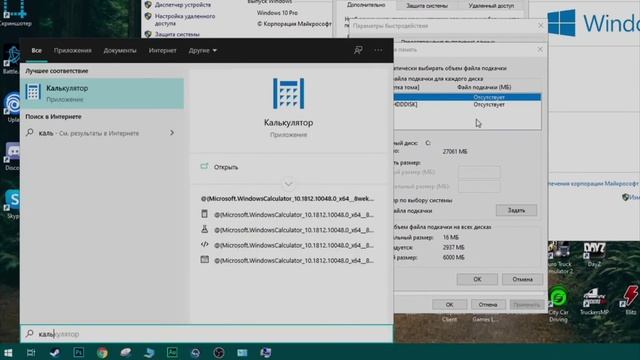Click Диспетчер устройств link in System window

coord(183,5)
